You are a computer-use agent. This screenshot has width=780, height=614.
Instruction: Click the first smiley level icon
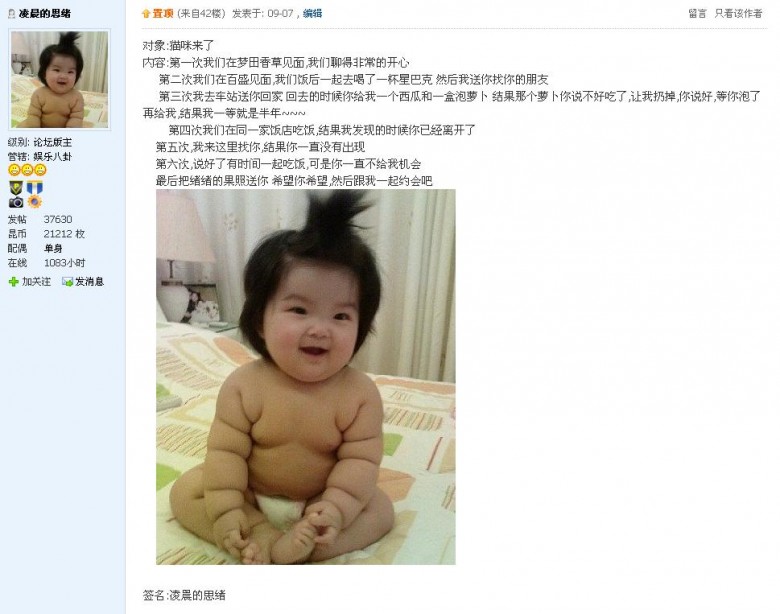pos(14,170)
